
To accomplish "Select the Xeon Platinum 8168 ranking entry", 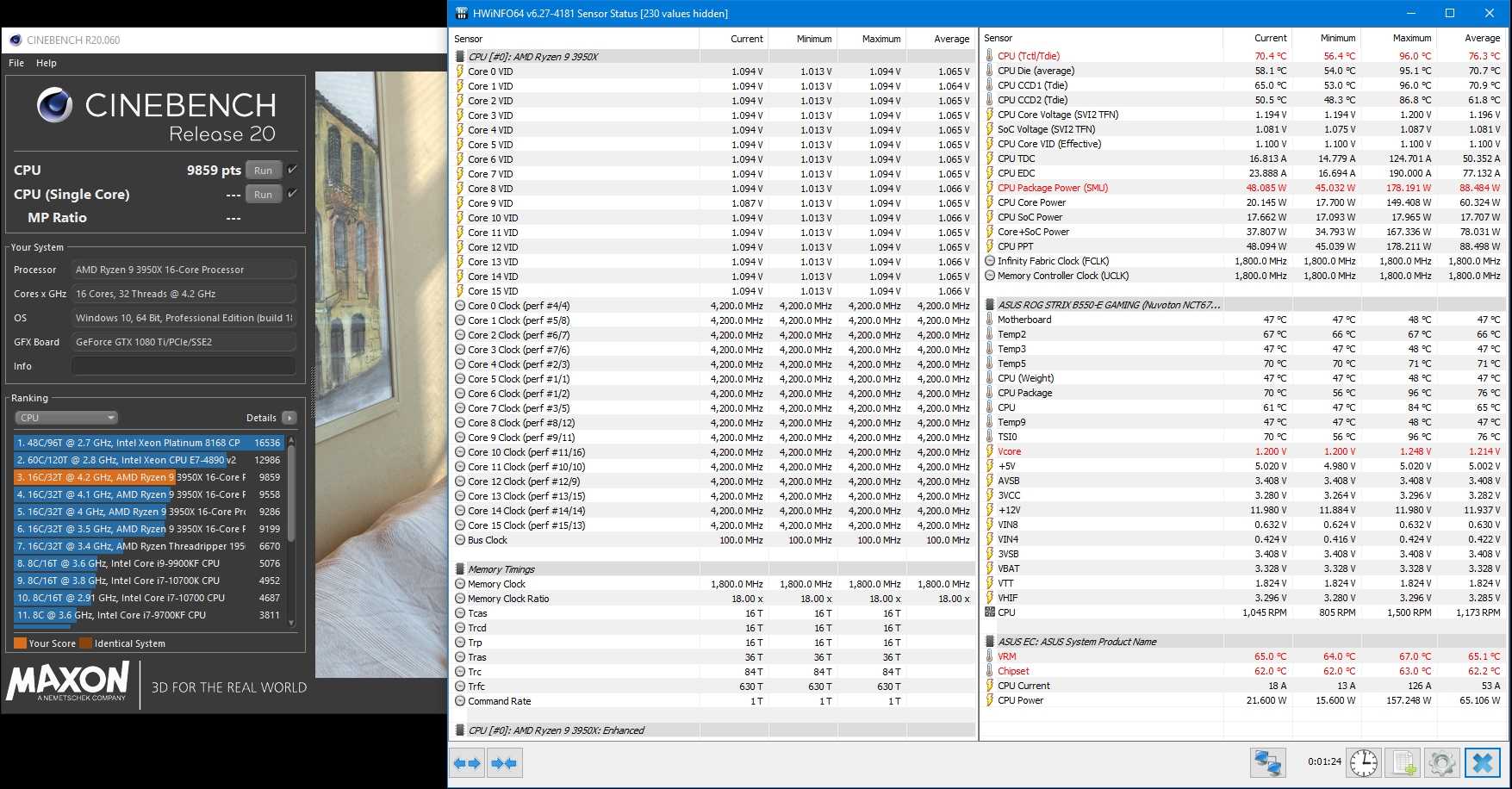I will [x=148, y=443].
